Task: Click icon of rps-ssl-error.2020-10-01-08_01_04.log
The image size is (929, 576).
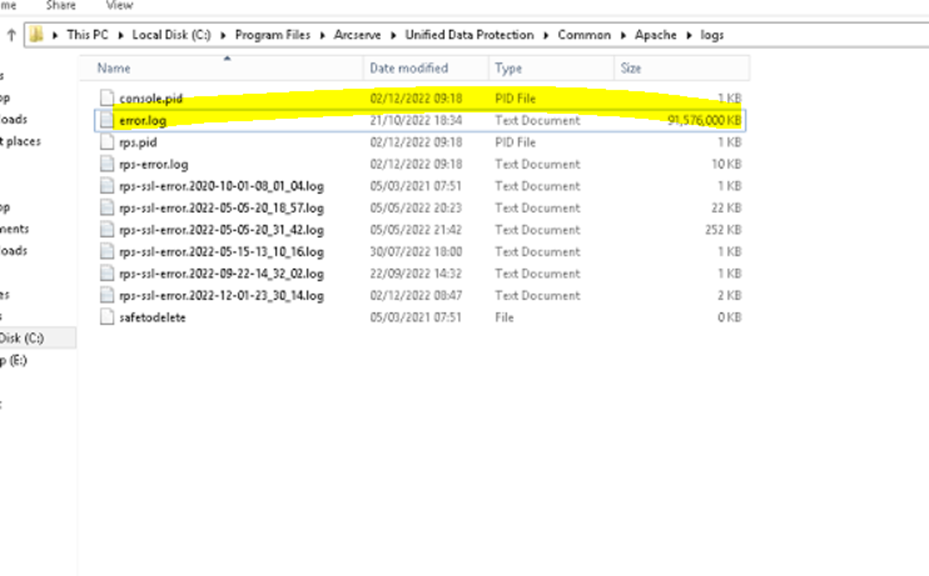Action: (107, 186)
